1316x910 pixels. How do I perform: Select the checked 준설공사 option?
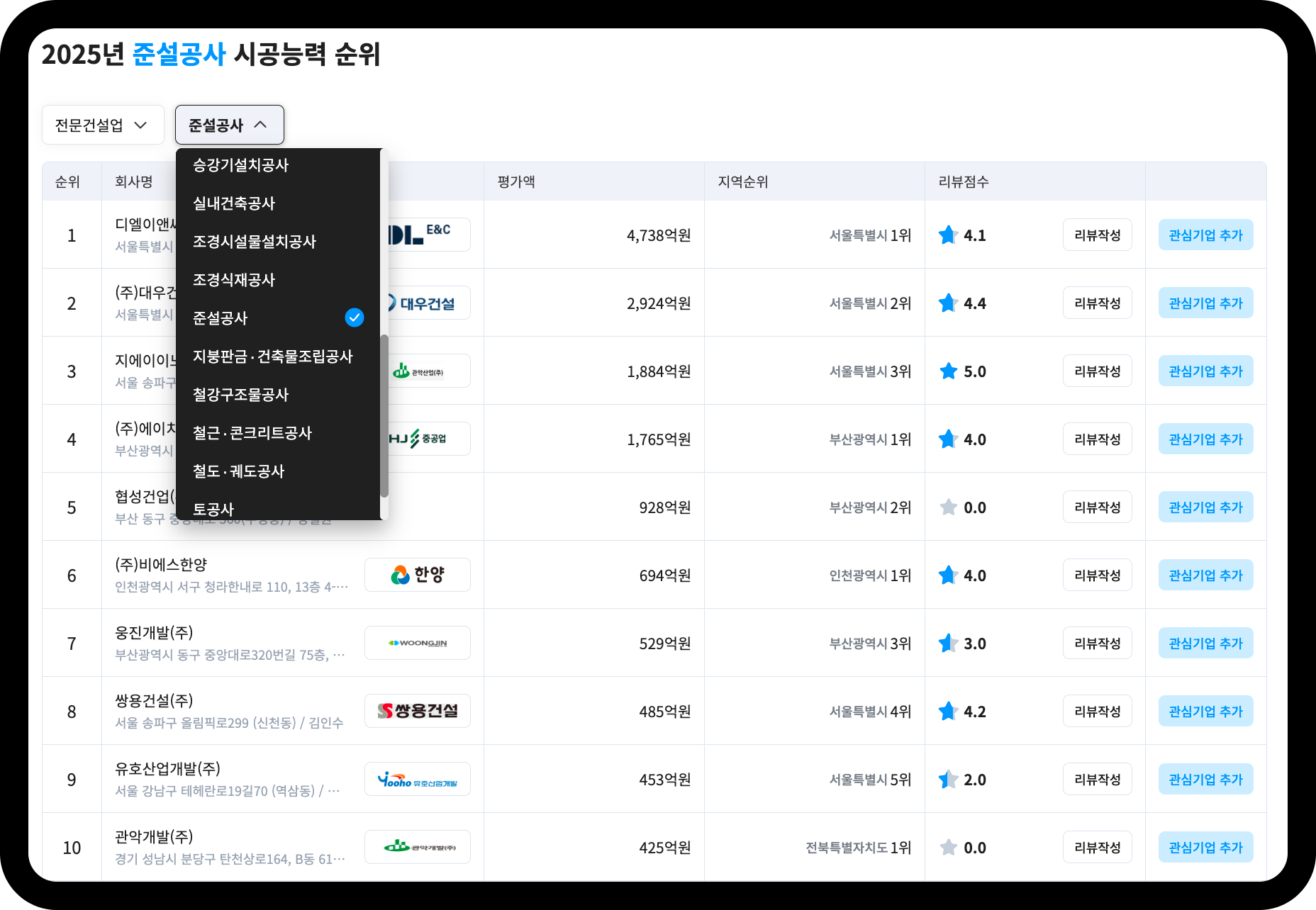[x=278, y=318]
